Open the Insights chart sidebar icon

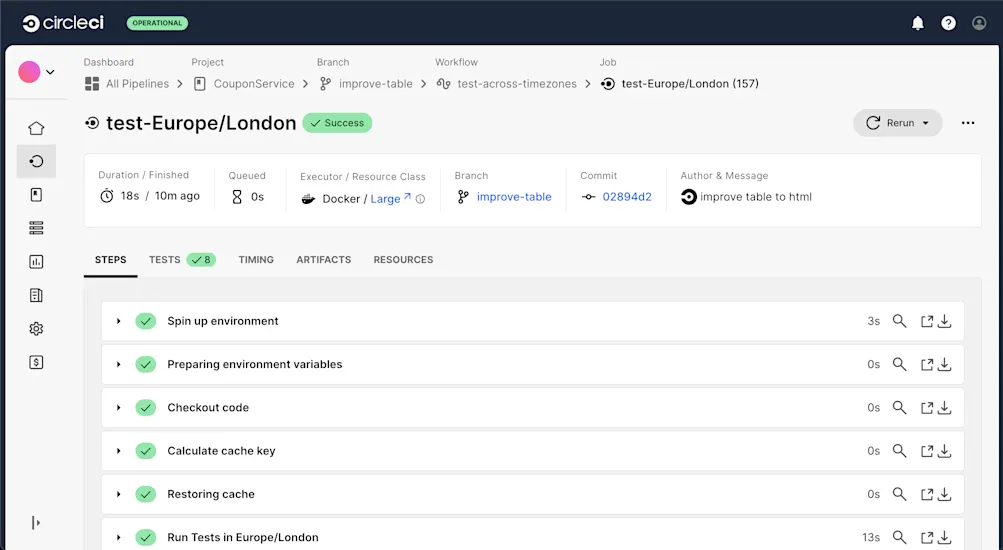pos(36,262)
